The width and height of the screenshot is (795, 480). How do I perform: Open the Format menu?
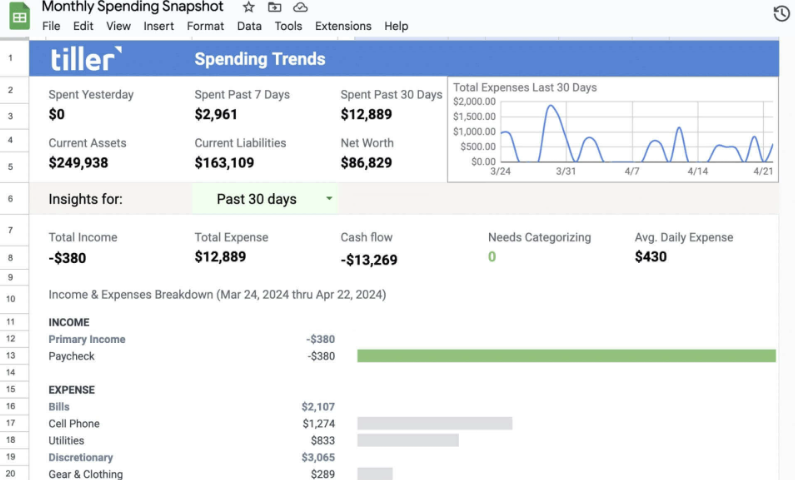coord(205,26)
